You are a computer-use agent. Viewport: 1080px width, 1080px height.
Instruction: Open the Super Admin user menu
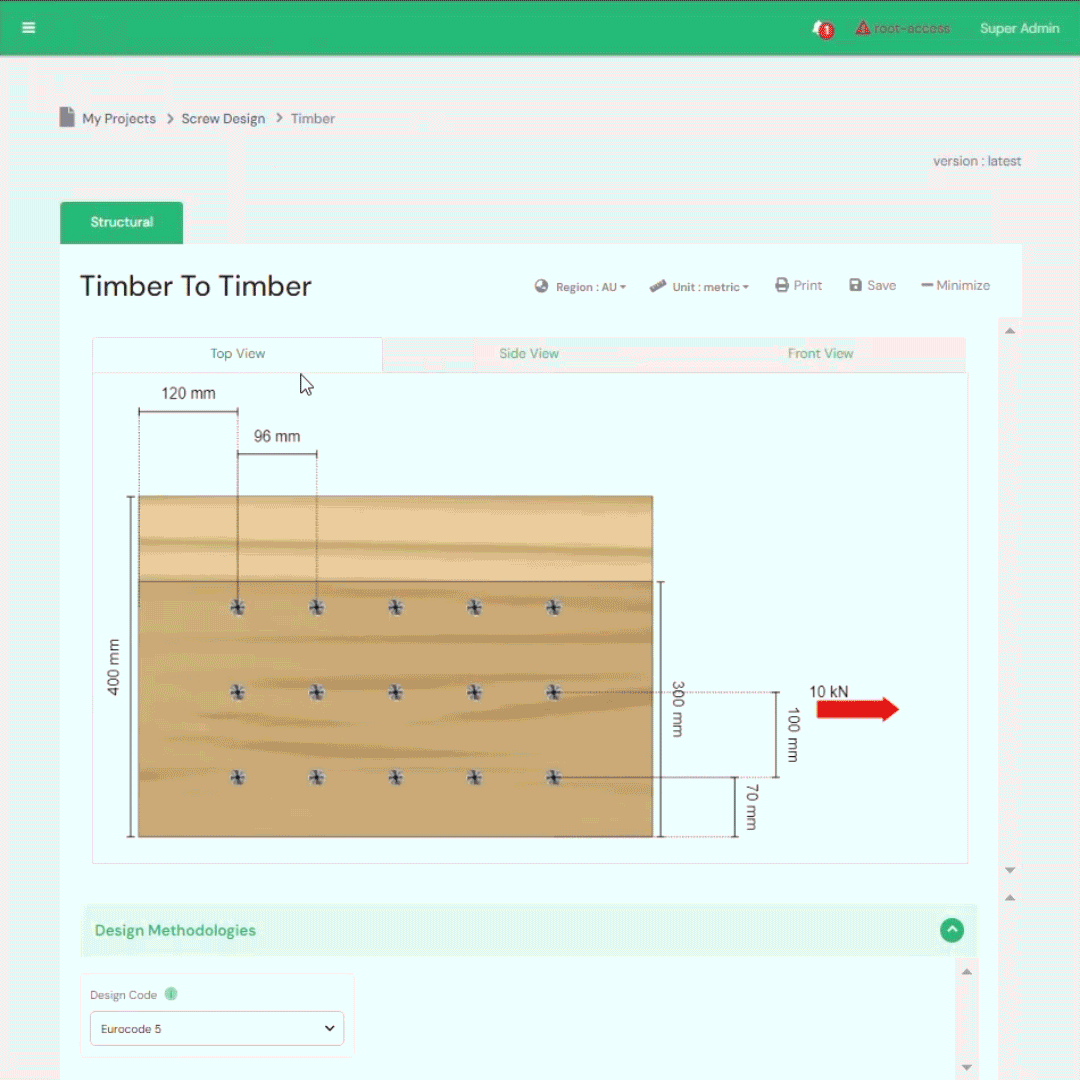pyautogui.click(x=1019, y=28)
